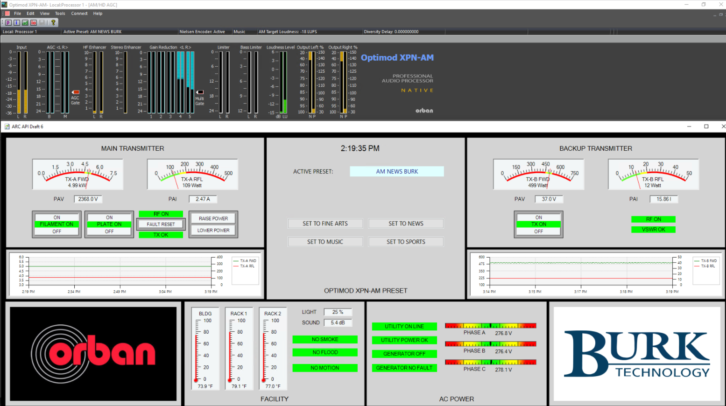Turn the main transmitter plate OFF

pos(109,231)
